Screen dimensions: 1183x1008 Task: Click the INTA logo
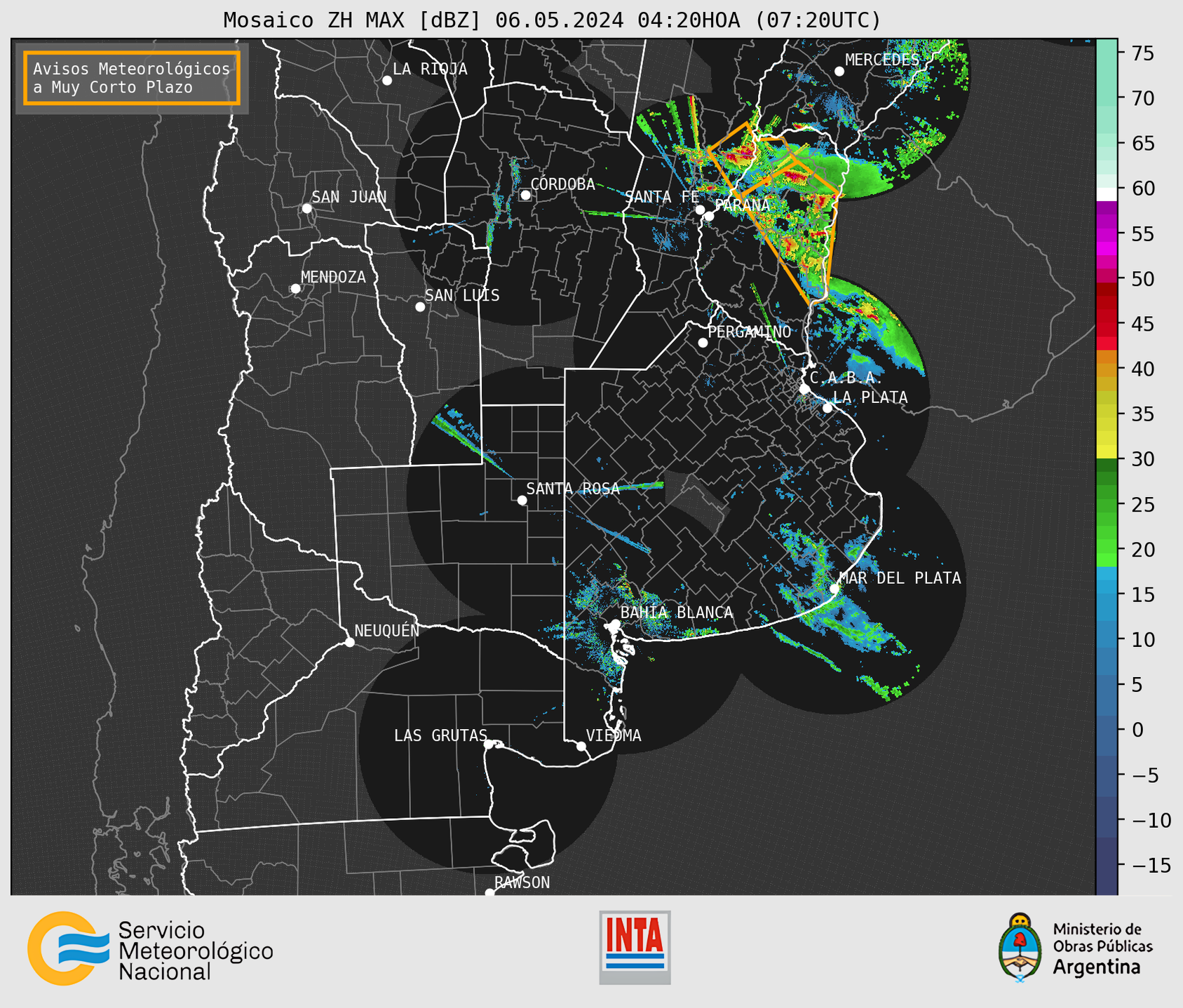point(635,947)
